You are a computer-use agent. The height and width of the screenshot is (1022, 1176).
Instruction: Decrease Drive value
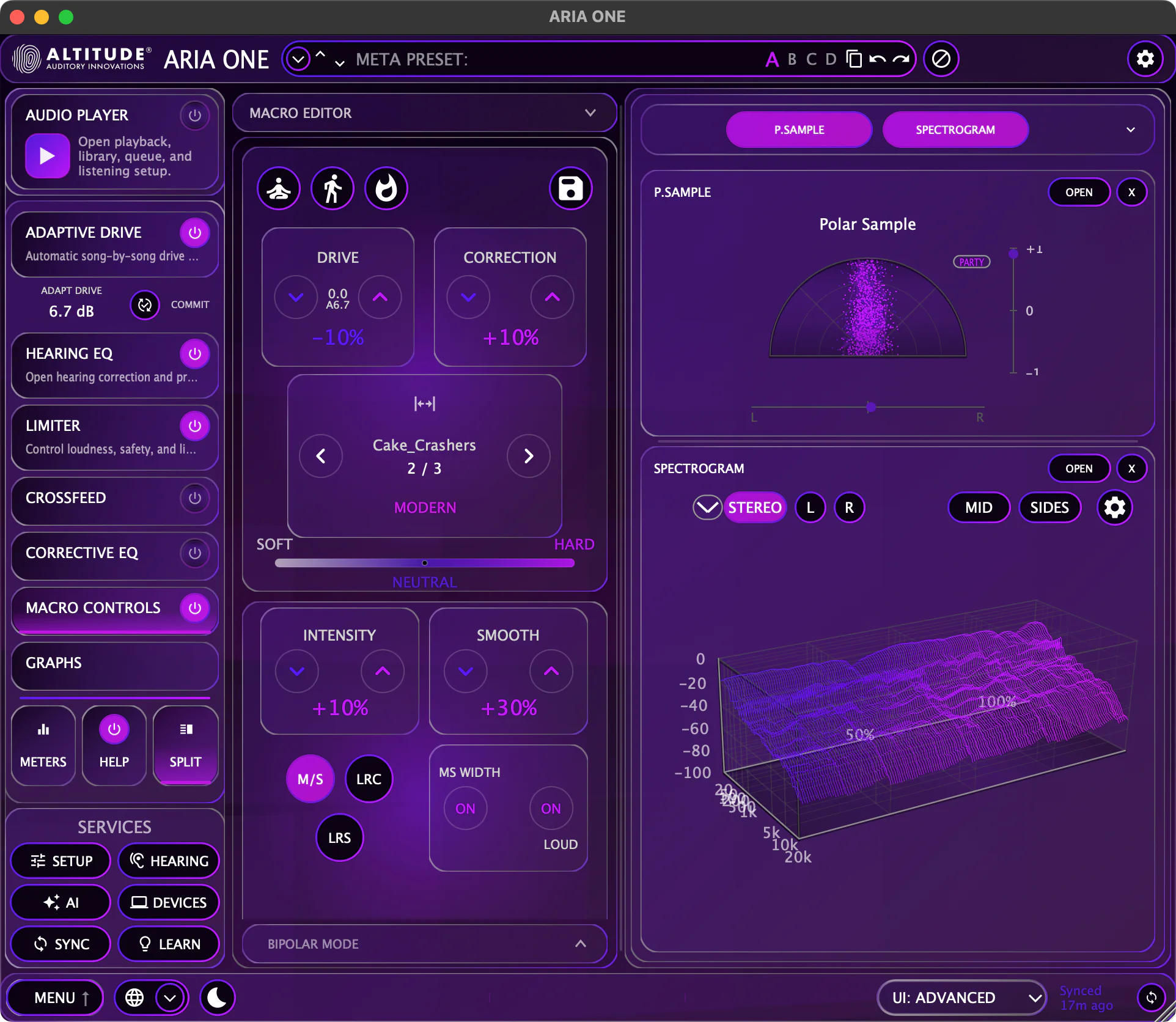(296, 297)
